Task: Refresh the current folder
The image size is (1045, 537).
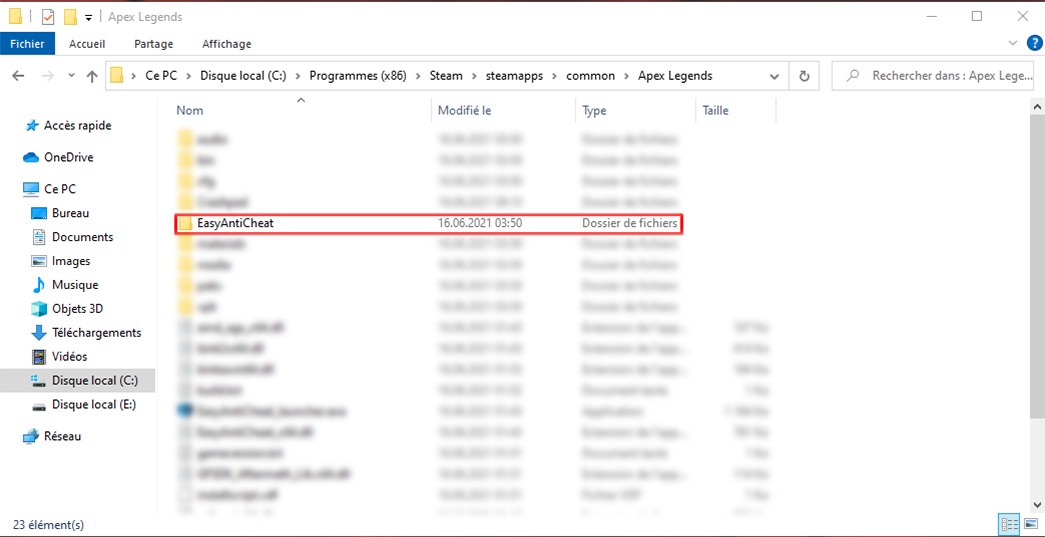Action: [x=804, y=76]
